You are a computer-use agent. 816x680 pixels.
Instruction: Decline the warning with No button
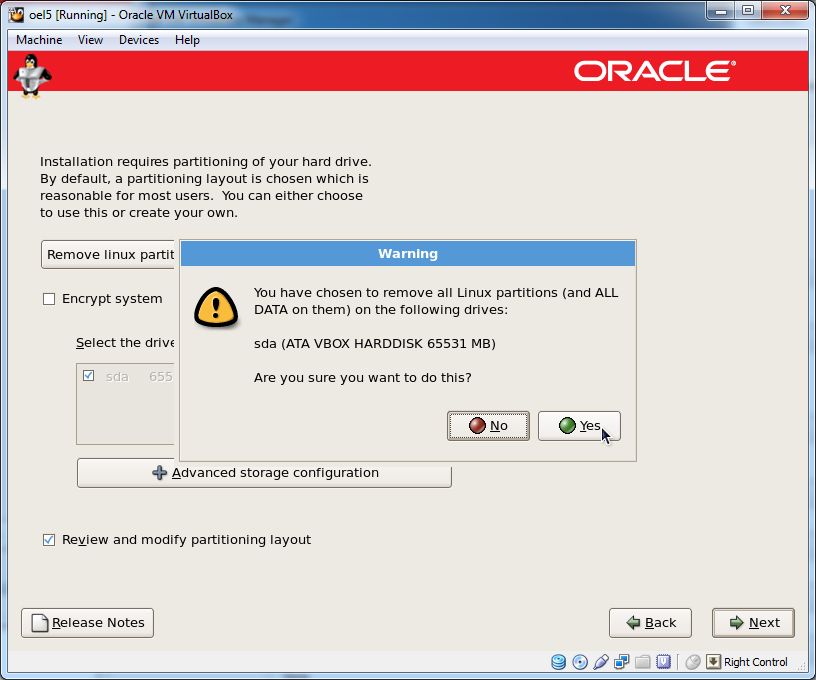(488, 426)
